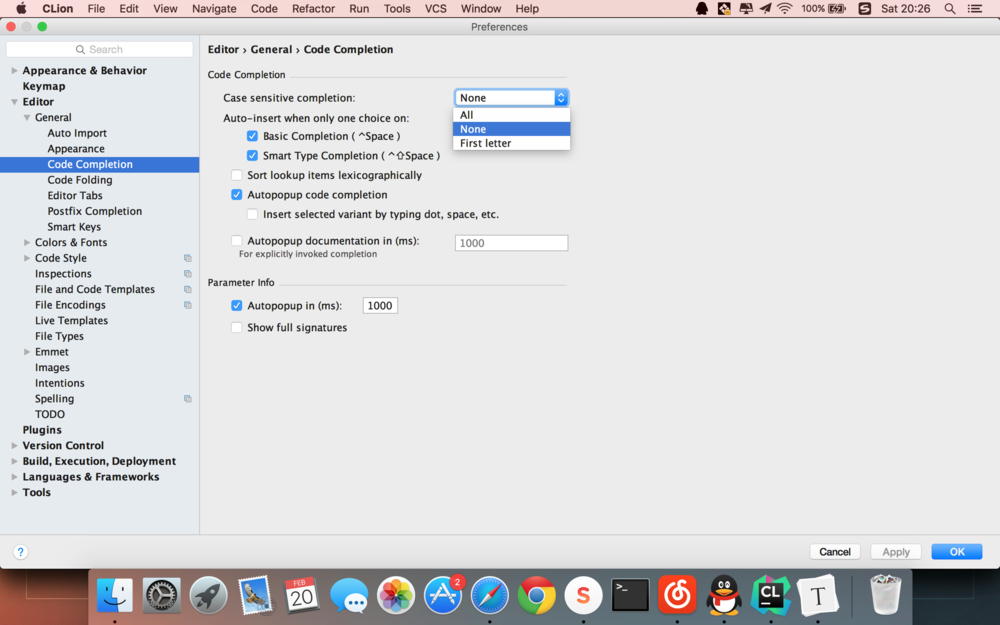The image size is (1000, 625).
Task: Open Terminal in the Dock
Action: (x=630, y=595)
